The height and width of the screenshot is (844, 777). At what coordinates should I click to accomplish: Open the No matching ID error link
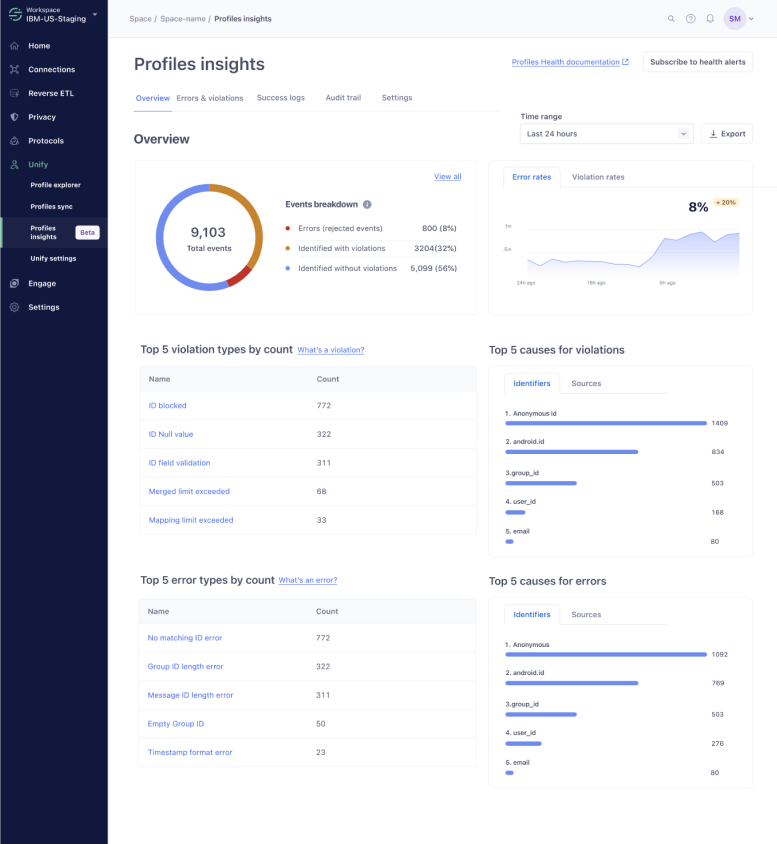185,637
